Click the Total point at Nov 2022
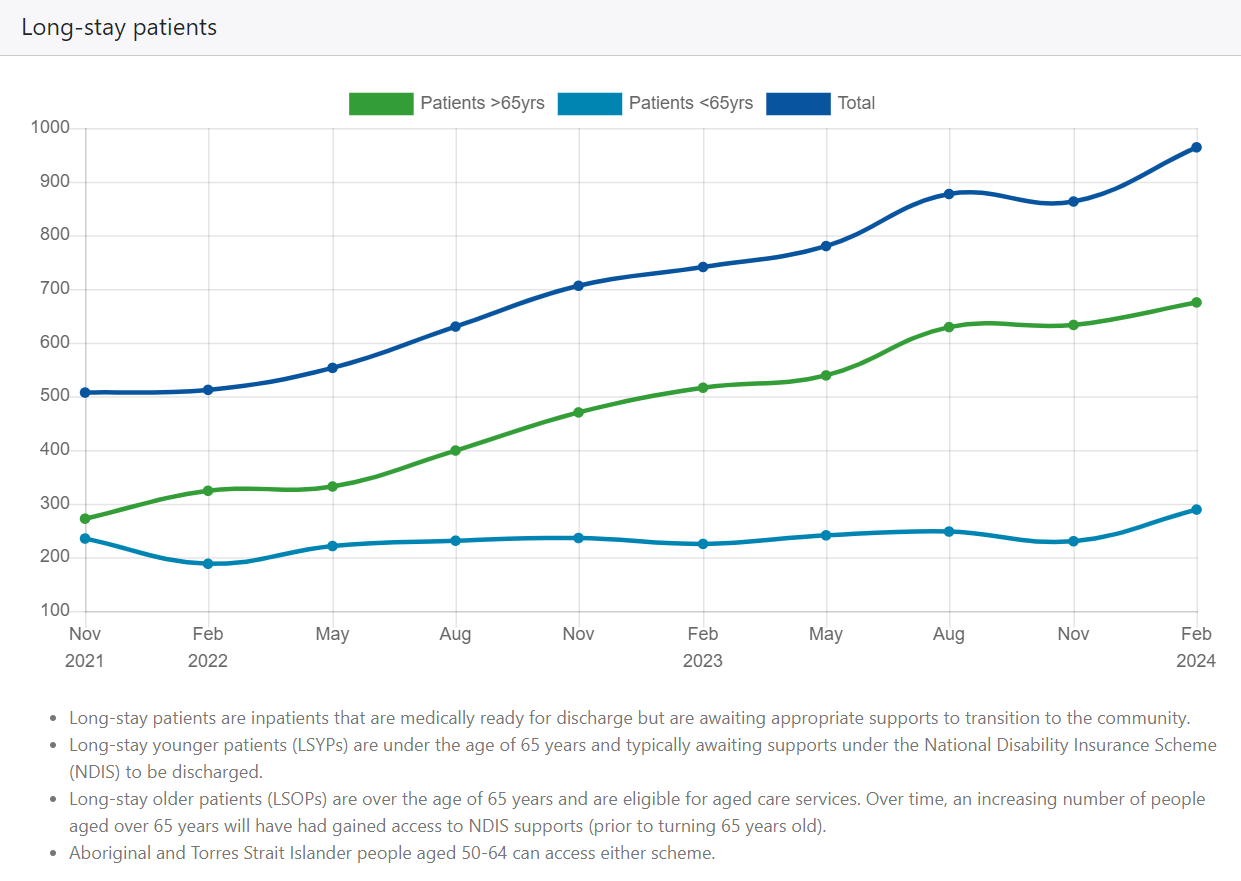1241x881 pixels. [579, 286]
